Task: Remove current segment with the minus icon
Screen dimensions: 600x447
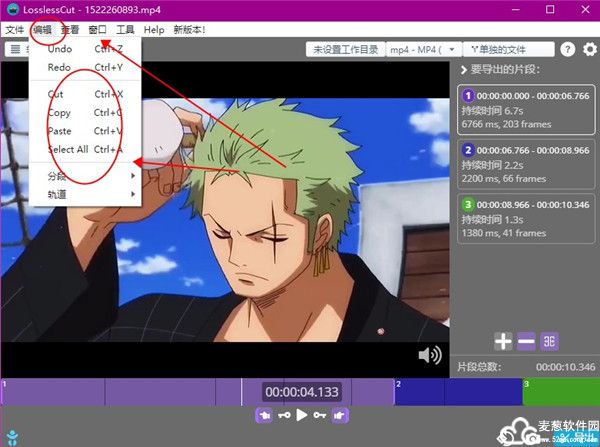Action: [526, 341]
